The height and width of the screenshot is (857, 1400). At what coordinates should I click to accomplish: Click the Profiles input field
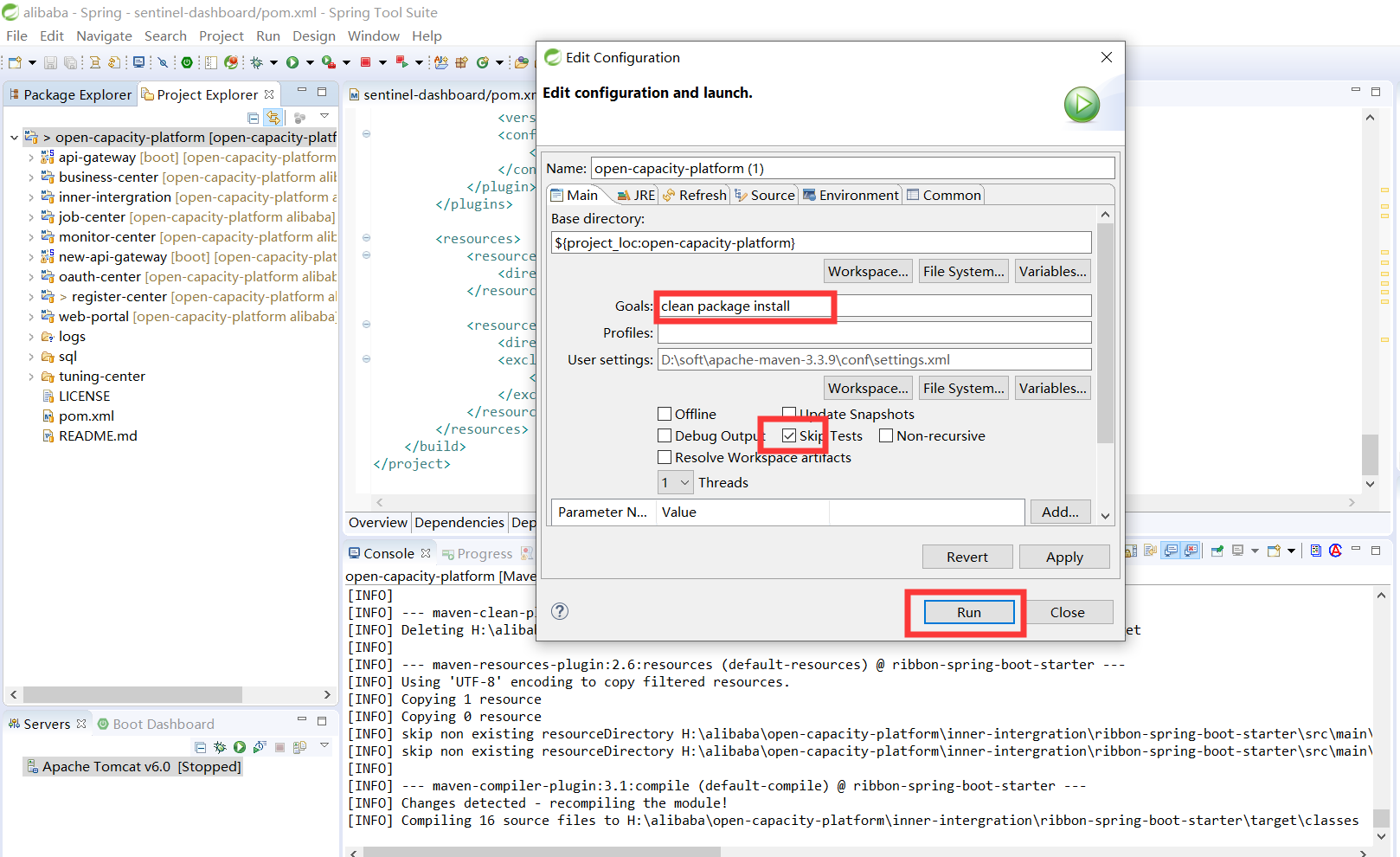click(x=874, y=332)
